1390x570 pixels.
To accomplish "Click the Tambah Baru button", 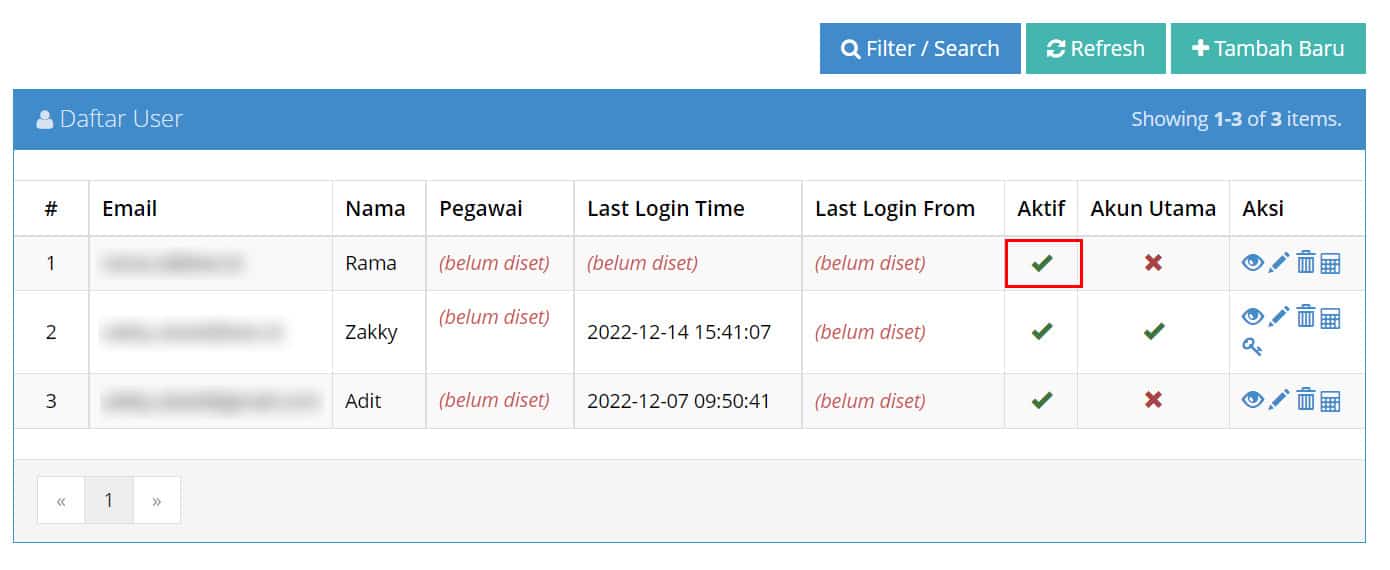I will coord(1268,48).
